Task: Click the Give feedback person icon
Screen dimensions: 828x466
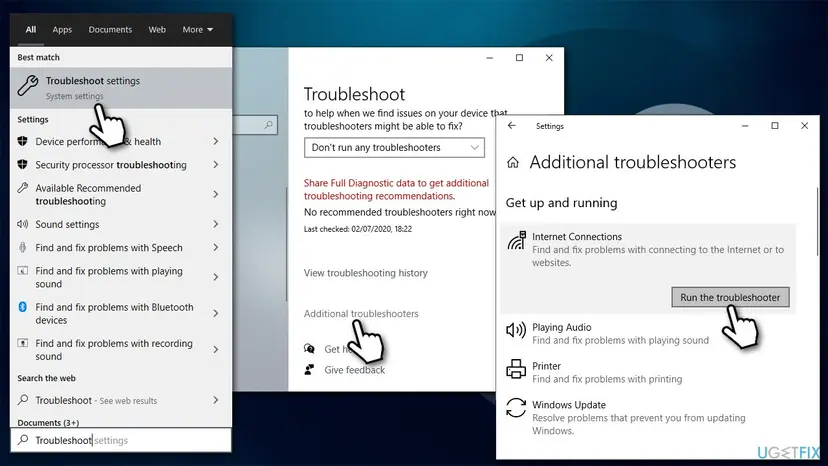Action: point(309,369)
